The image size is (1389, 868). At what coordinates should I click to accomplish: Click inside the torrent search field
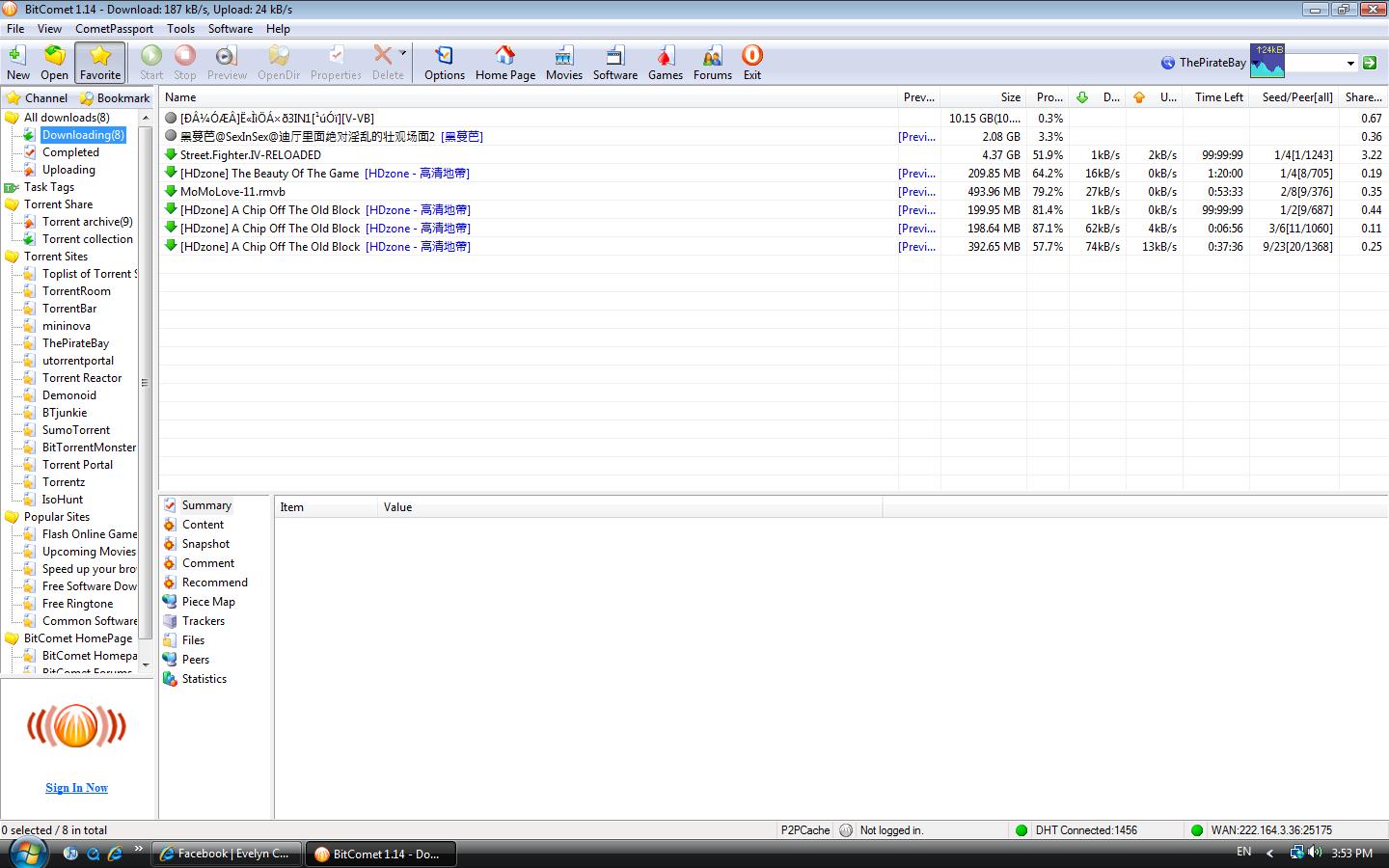point(1314,64)
